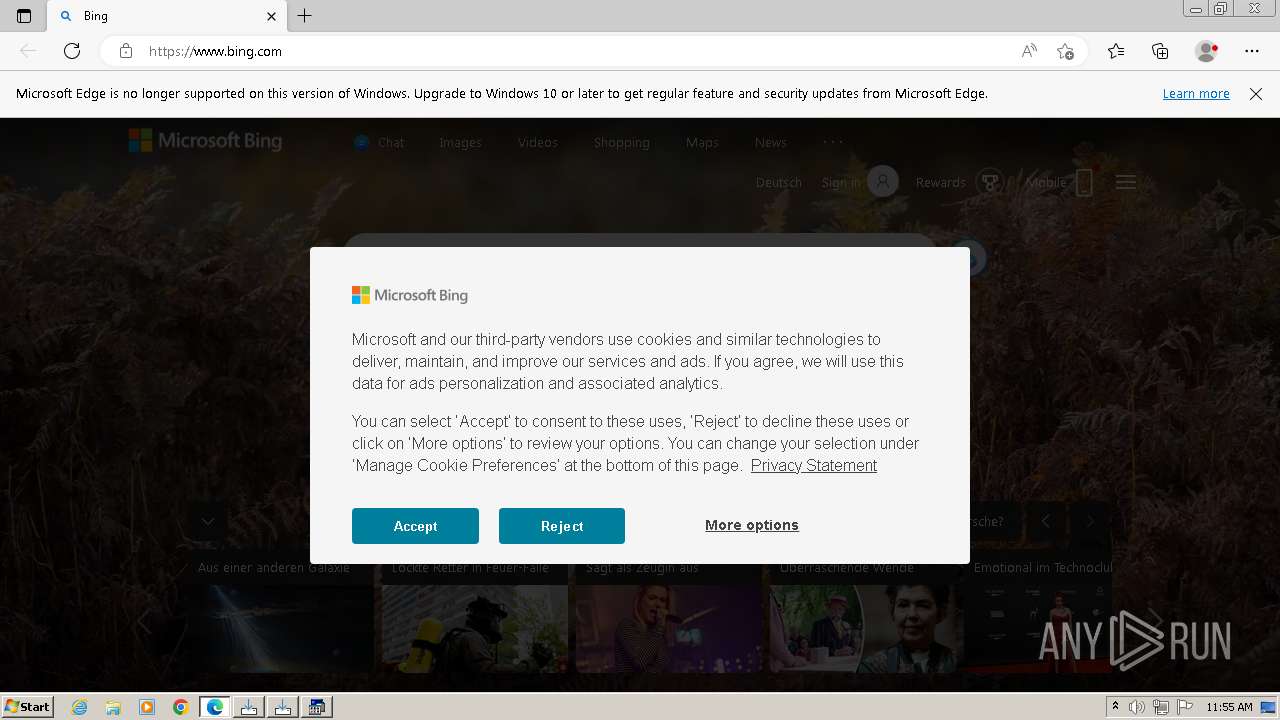Open Bing Rewards
Viewport: 1280px width, 720px height.
click(x=959, y=182)
